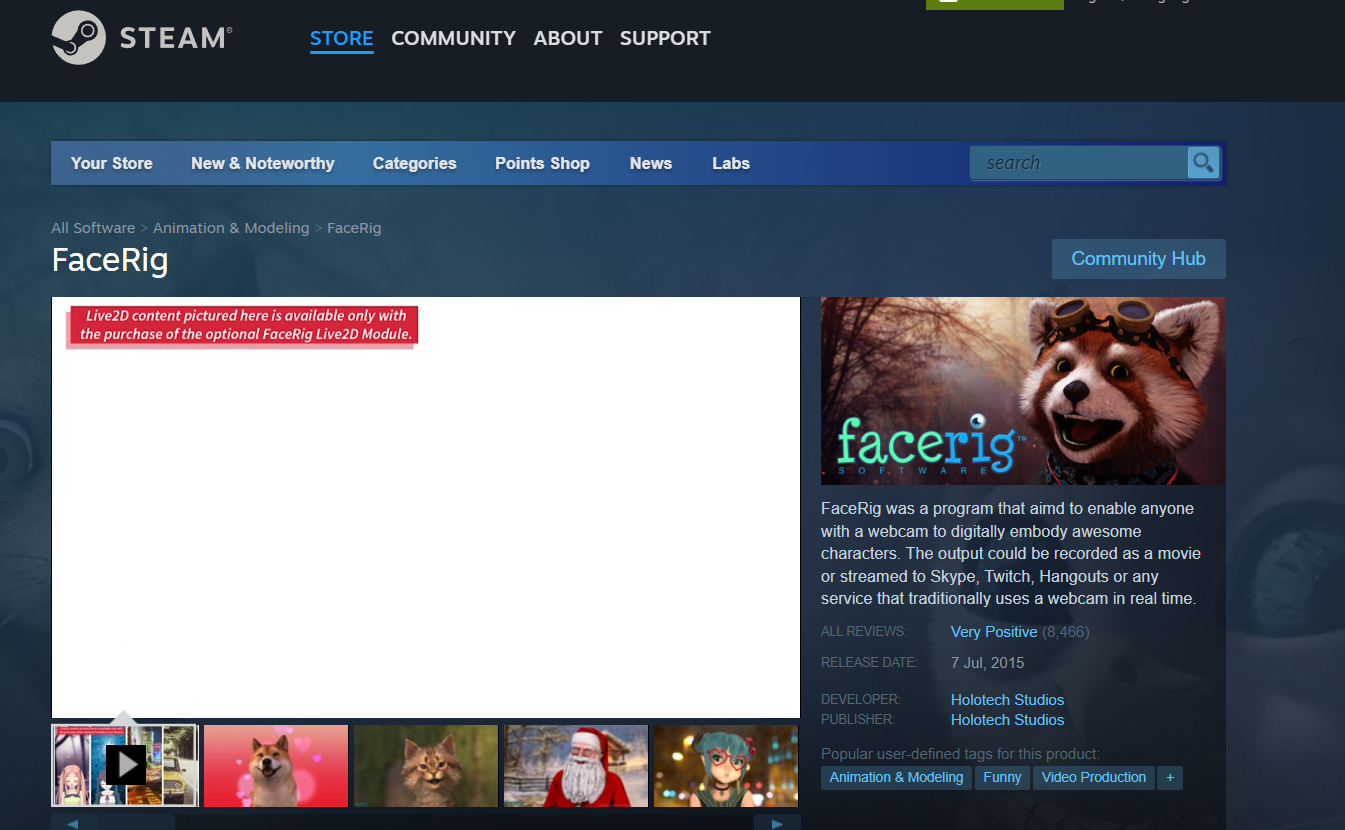Image resolution: width=1345 pixels, height=830 pixels.
Task: Open the Your Store tab
Action: pos(112,163)
